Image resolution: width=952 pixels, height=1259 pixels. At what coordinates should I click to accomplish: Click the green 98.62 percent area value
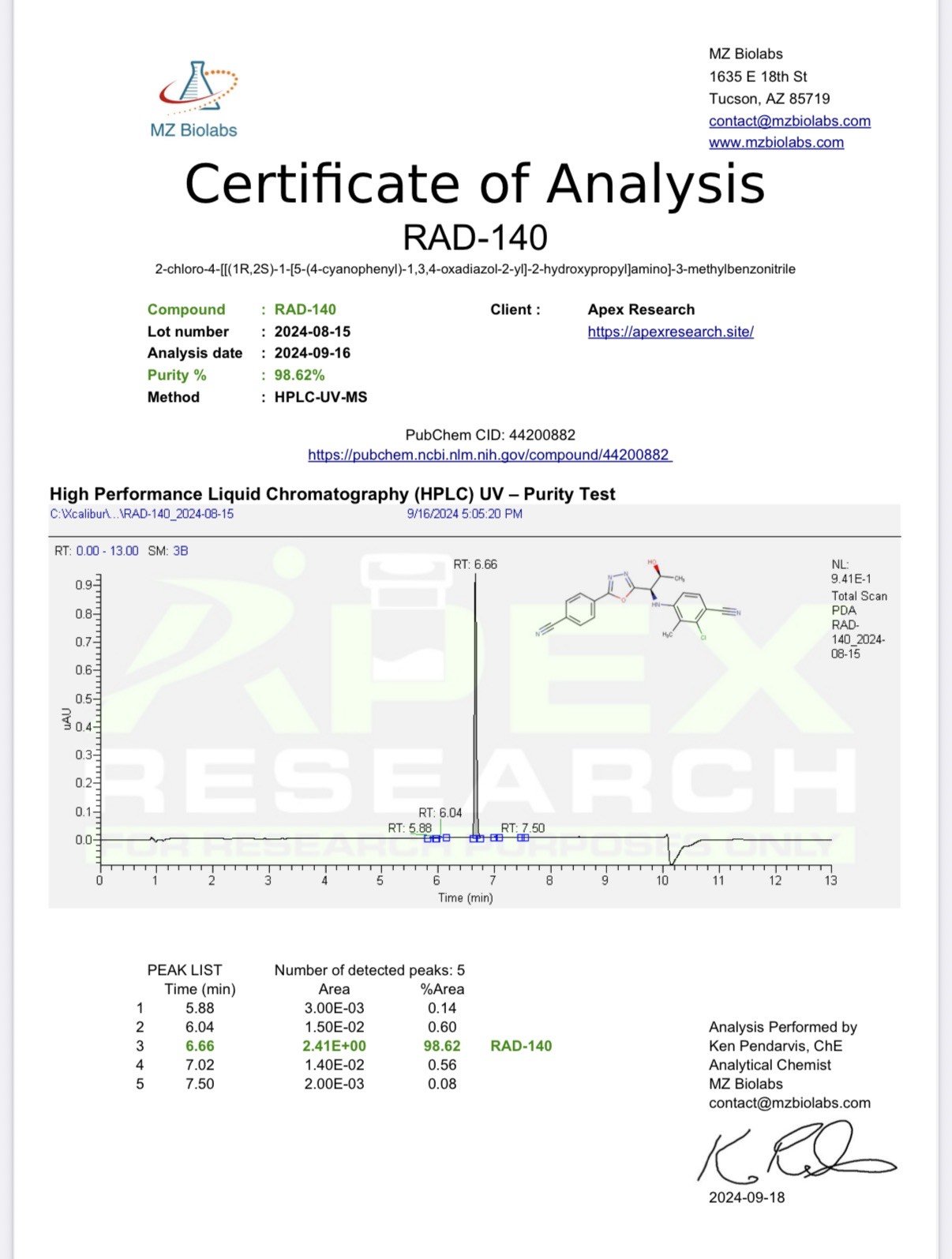pyautogui.click(x=442, y=1046)
